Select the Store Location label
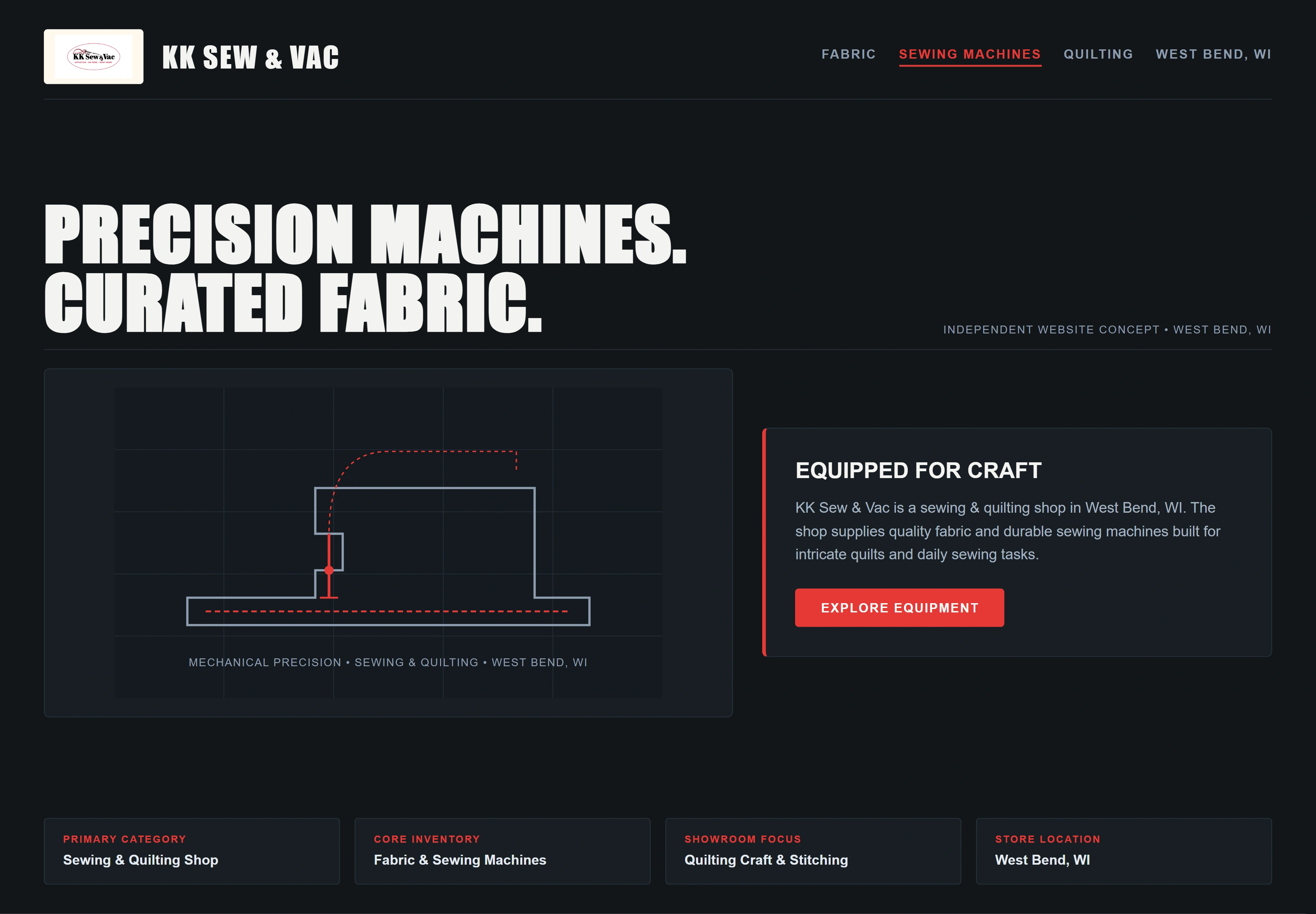 [1047, 839]
